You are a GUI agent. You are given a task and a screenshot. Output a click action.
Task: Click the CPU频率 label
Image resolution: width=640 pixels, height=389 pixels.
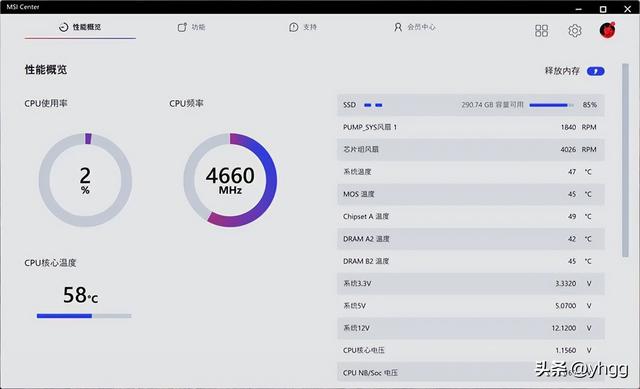(186, 104)
